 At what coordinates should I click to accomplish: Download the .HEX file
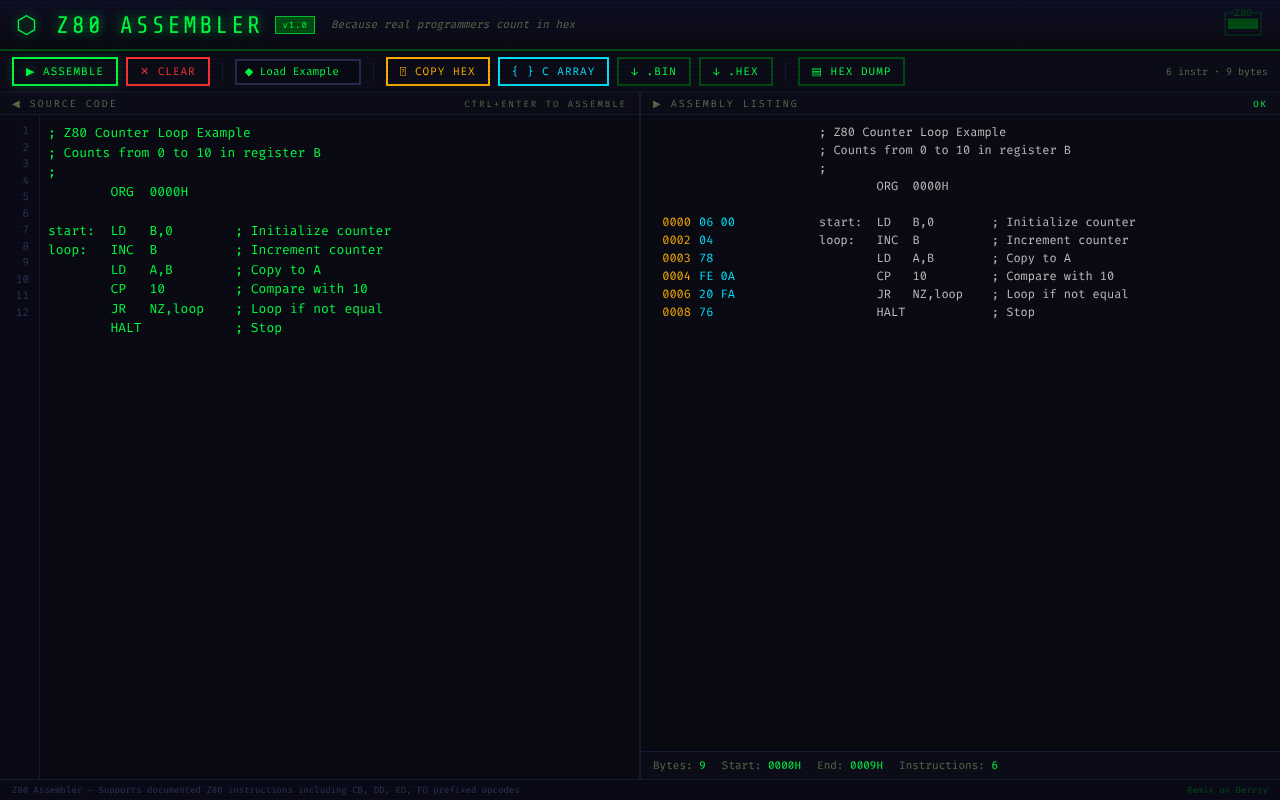pos(736,72)
